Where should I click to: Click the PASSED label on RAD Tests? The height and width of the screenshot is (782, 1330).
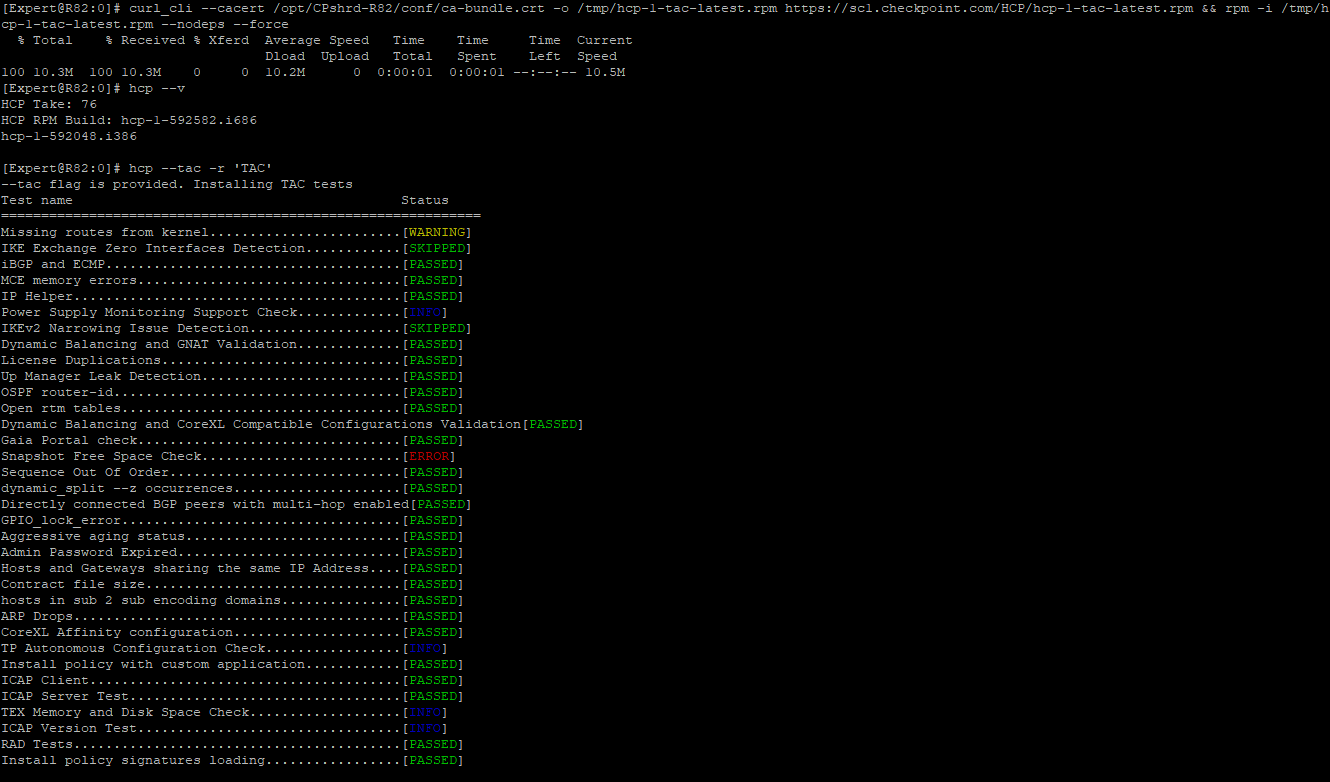pyautogui.click(x=432, y=743)
